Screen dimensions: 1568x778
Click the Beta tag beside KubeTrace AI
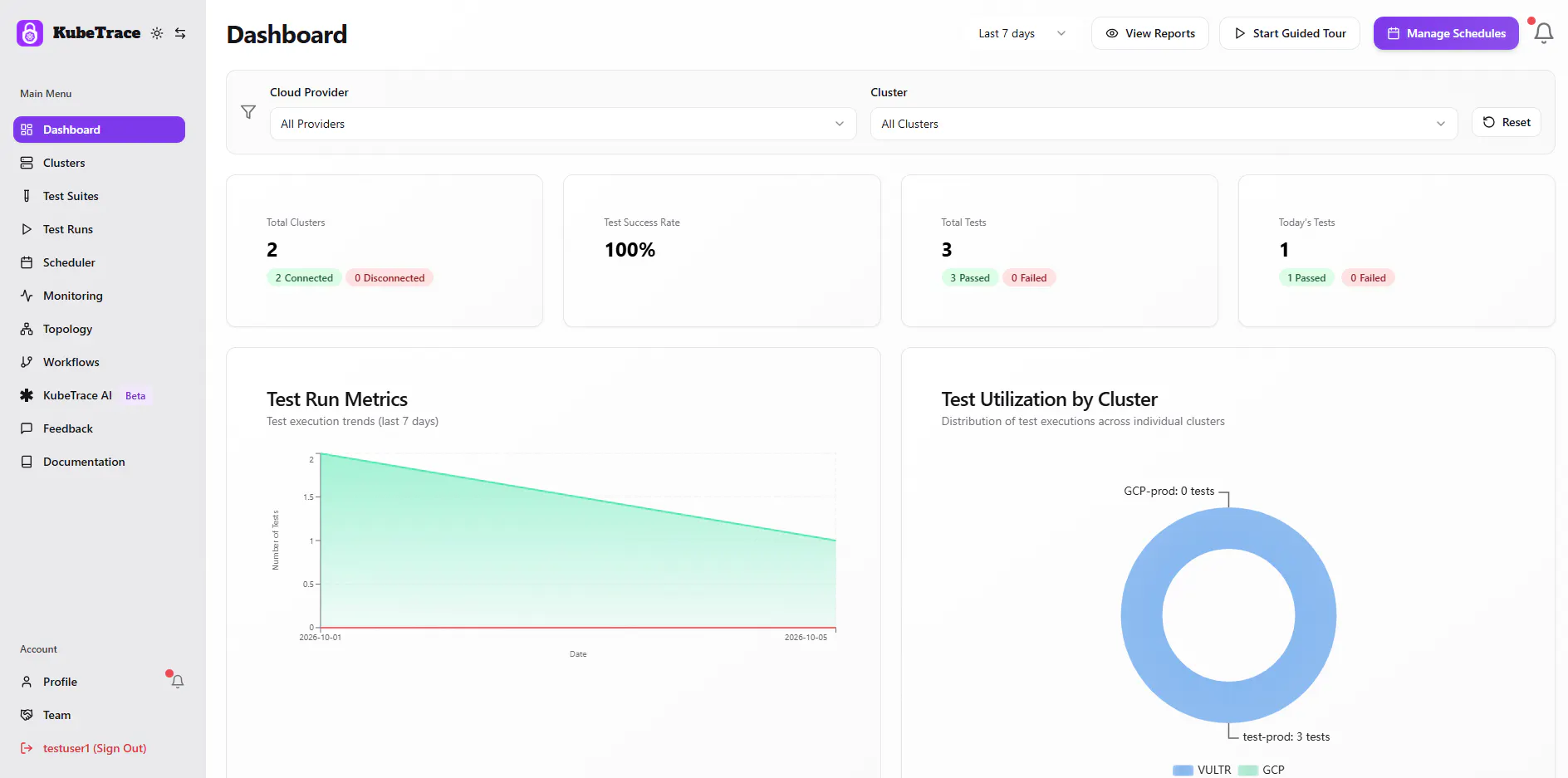[135, 396]
